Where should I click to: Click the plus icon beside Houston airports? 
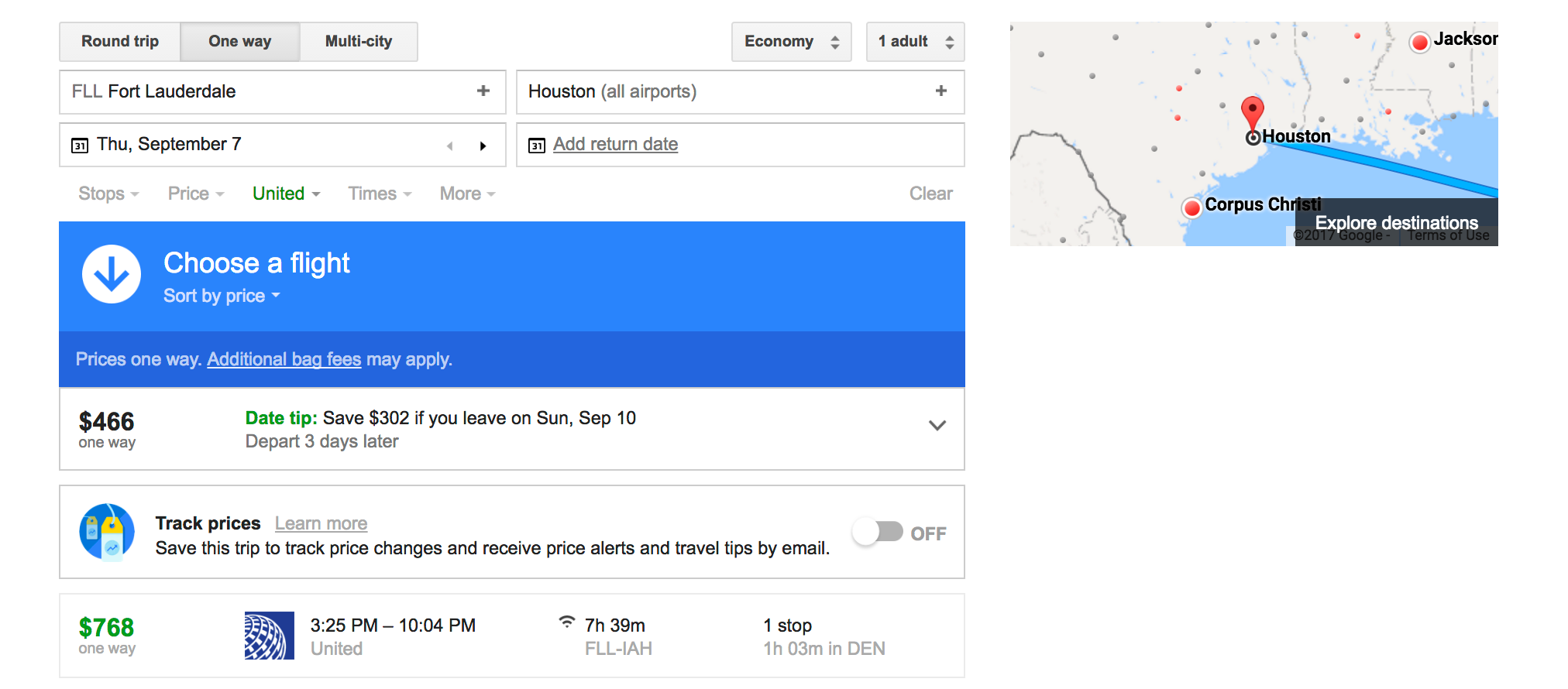click(941, 91)
